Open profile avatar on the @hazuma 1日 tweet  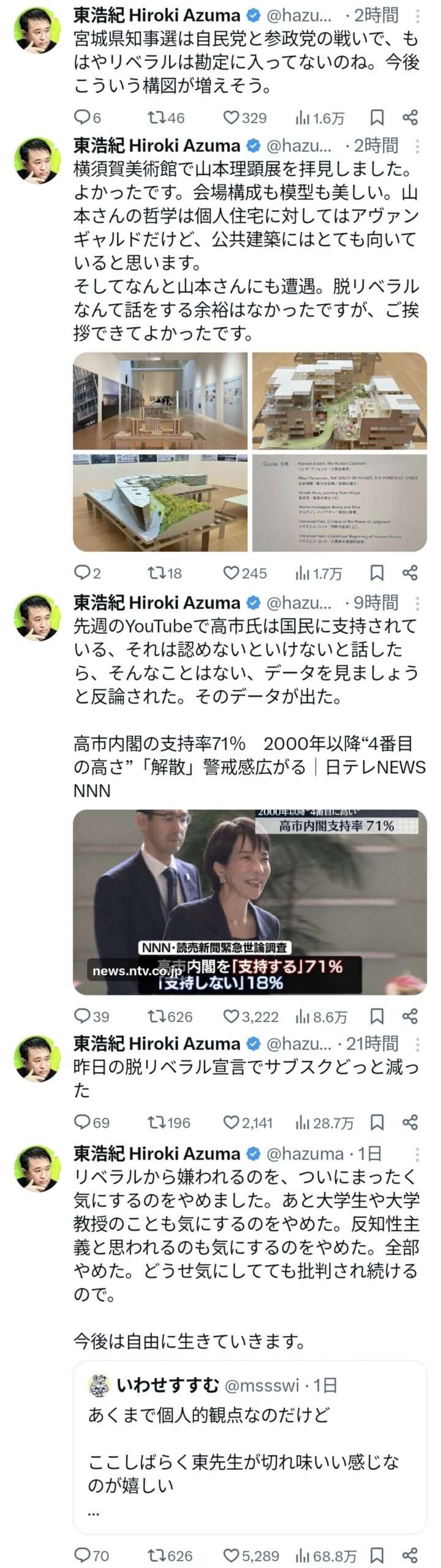(x=37, y=1167)
